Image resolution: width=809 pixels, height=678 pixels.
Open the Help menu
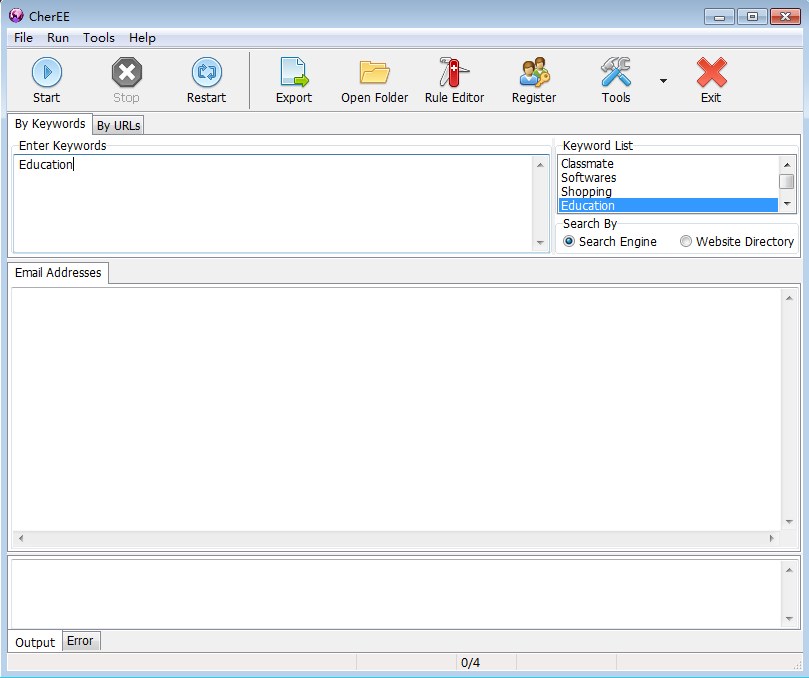click(x=142, y=38)
